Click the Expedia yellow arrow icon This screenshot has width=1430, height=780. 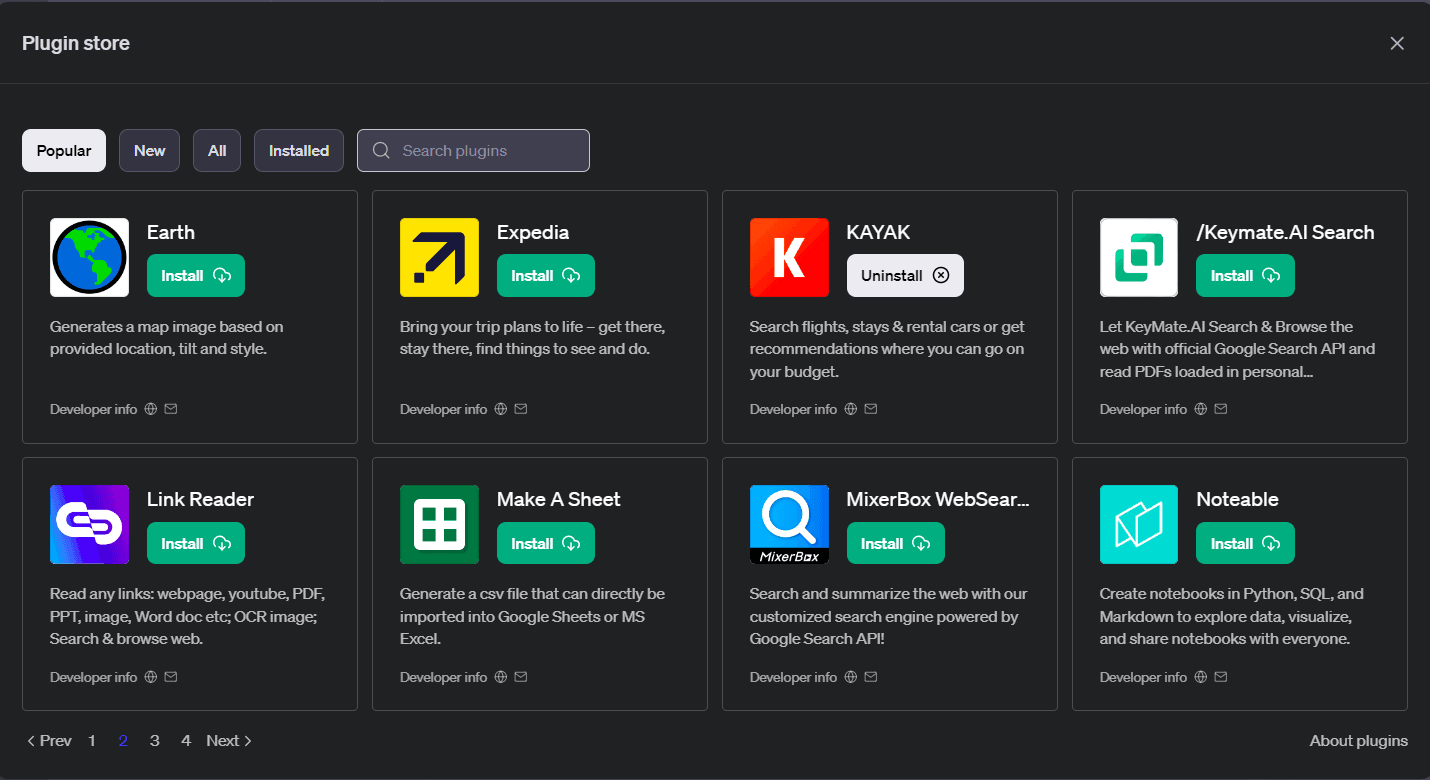(x=439, y=257)
